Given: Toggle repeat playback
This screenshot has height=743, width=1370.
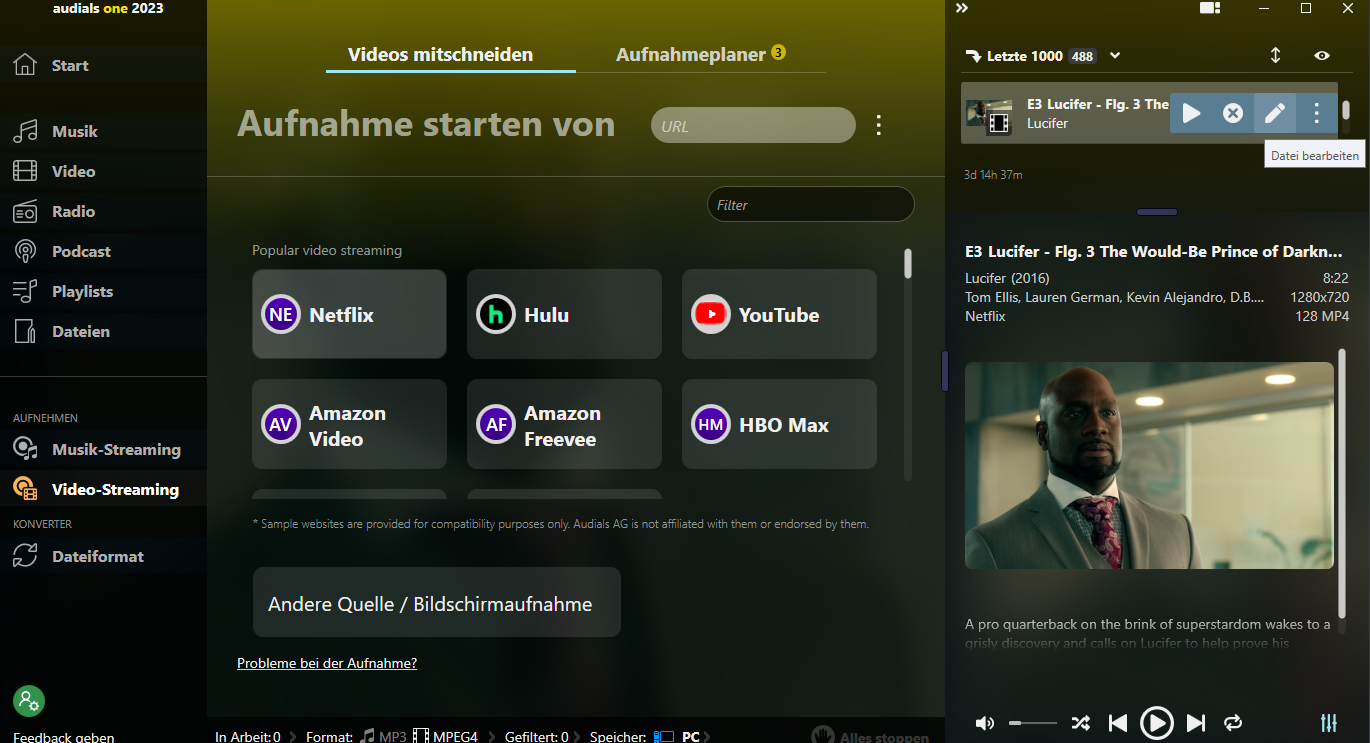Looking at the screenshot, I should (1233, 722).
